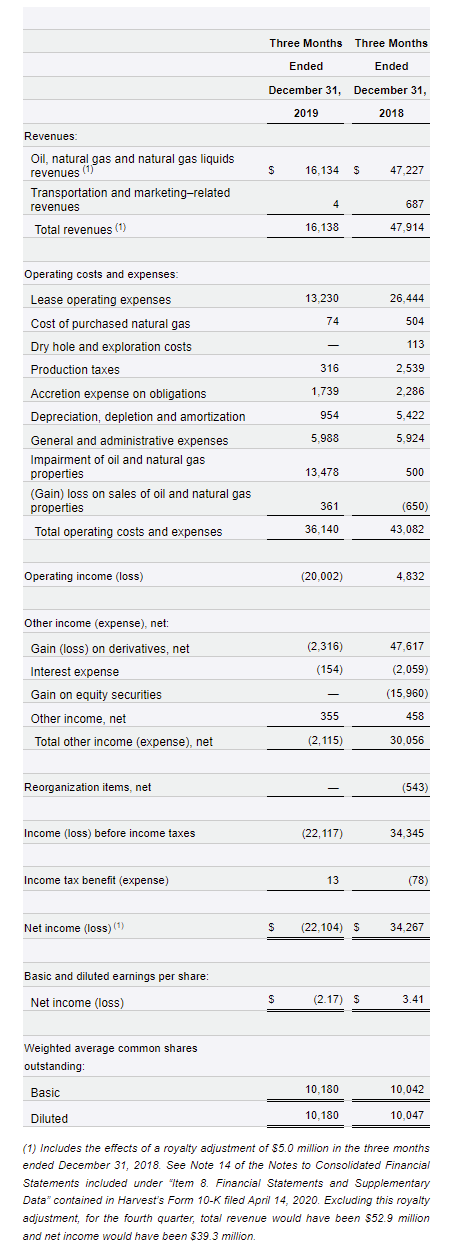This screenshot has height=1247, width=452.
Task: Click the 2018 oil revenues value 47,227
Action: tap(407, 171)
